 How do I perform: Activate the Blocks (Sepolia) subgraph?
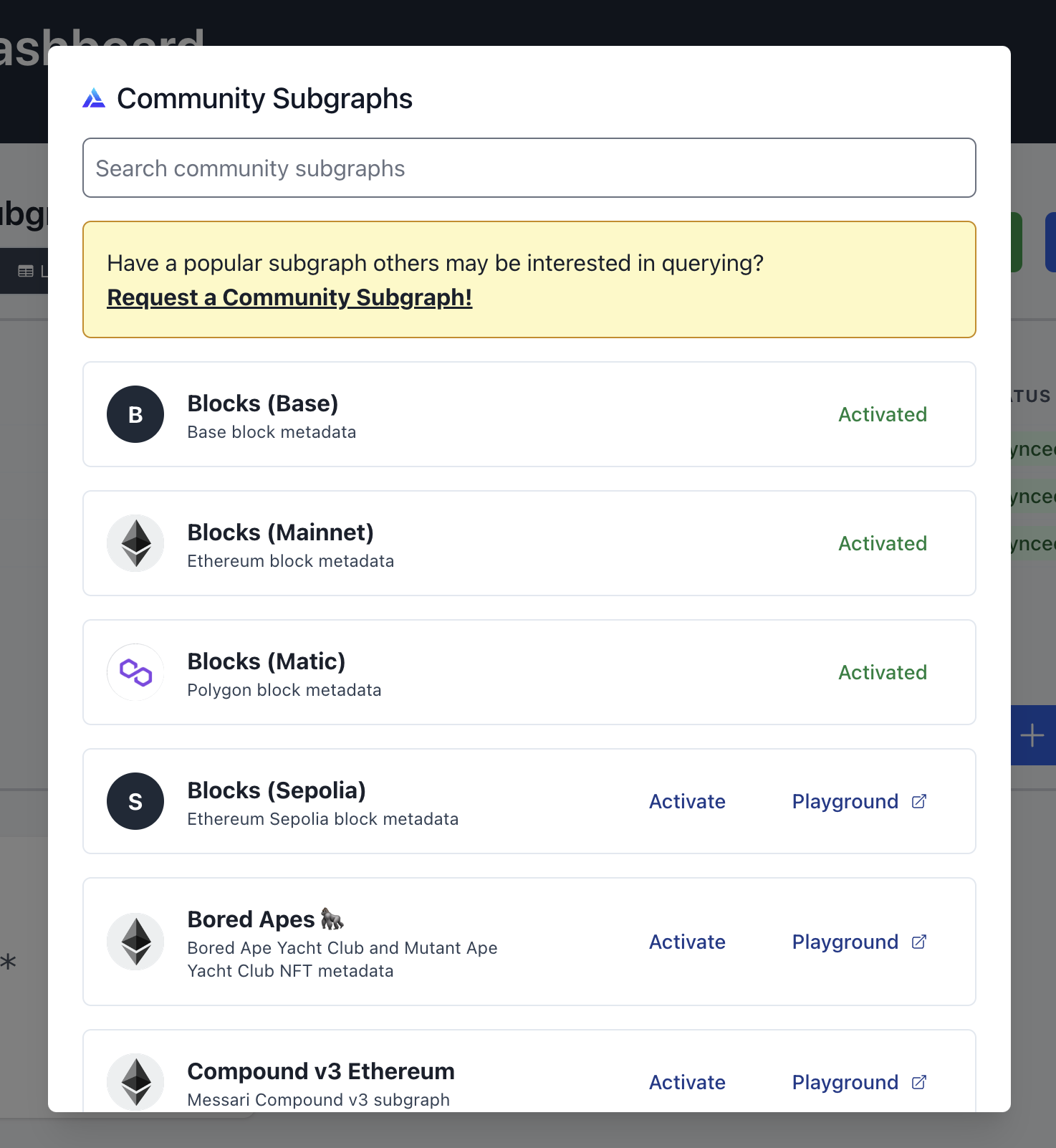[x=687, y=801]
